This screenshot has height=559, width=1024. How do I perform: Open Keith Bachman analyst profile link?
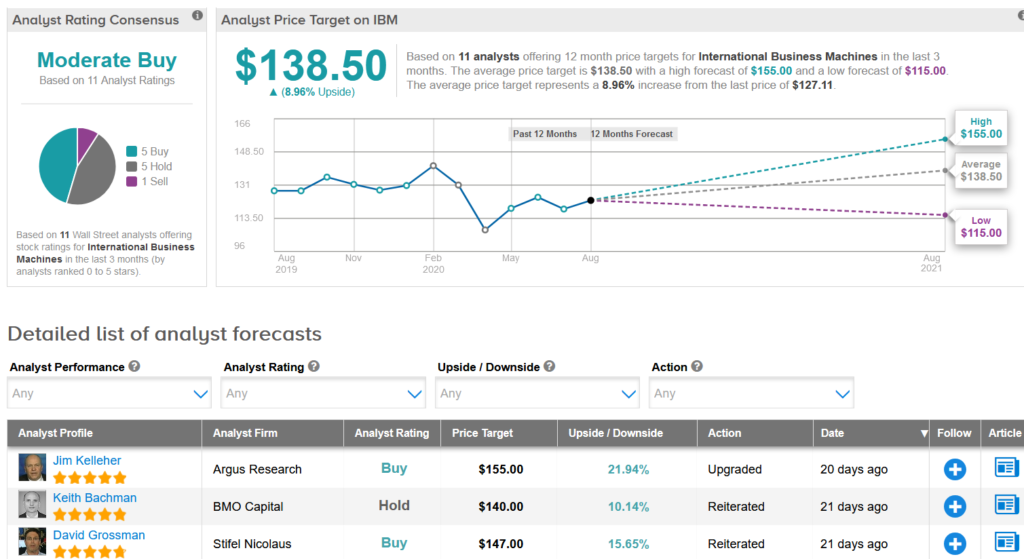coord(95,498)
